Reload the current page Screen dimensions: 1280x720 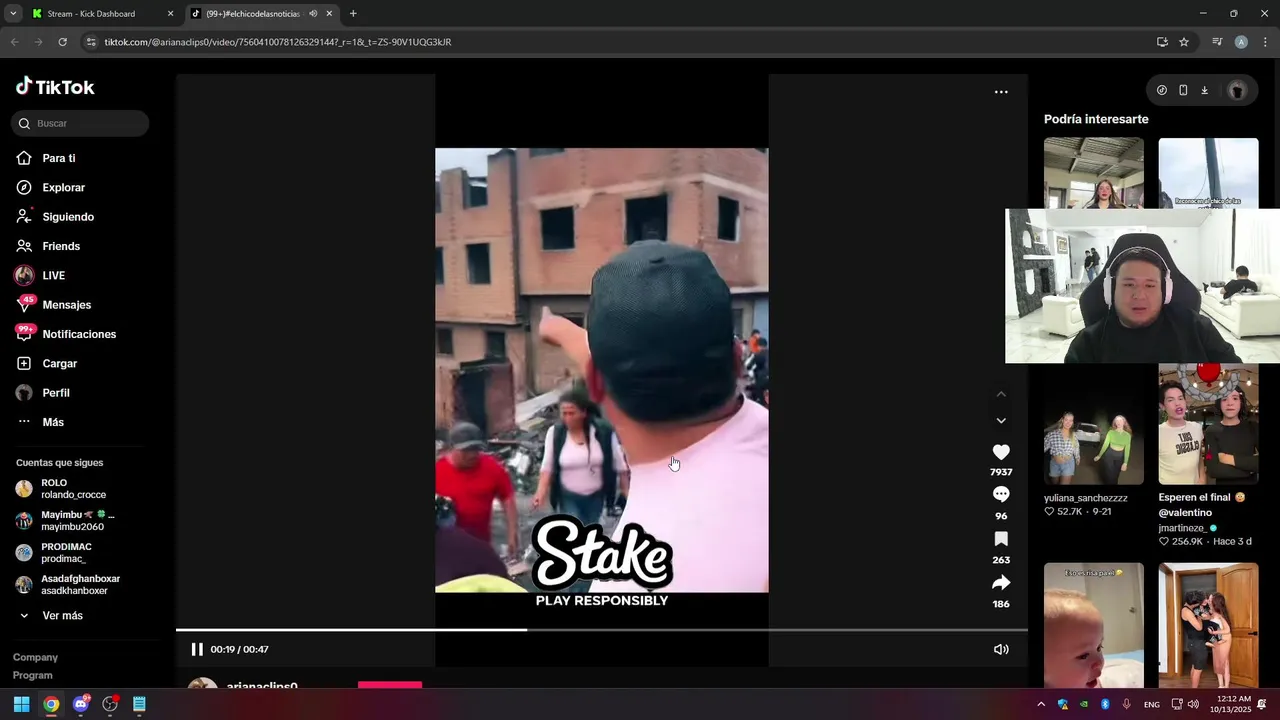pyautogui.click(x=62, y=42)
